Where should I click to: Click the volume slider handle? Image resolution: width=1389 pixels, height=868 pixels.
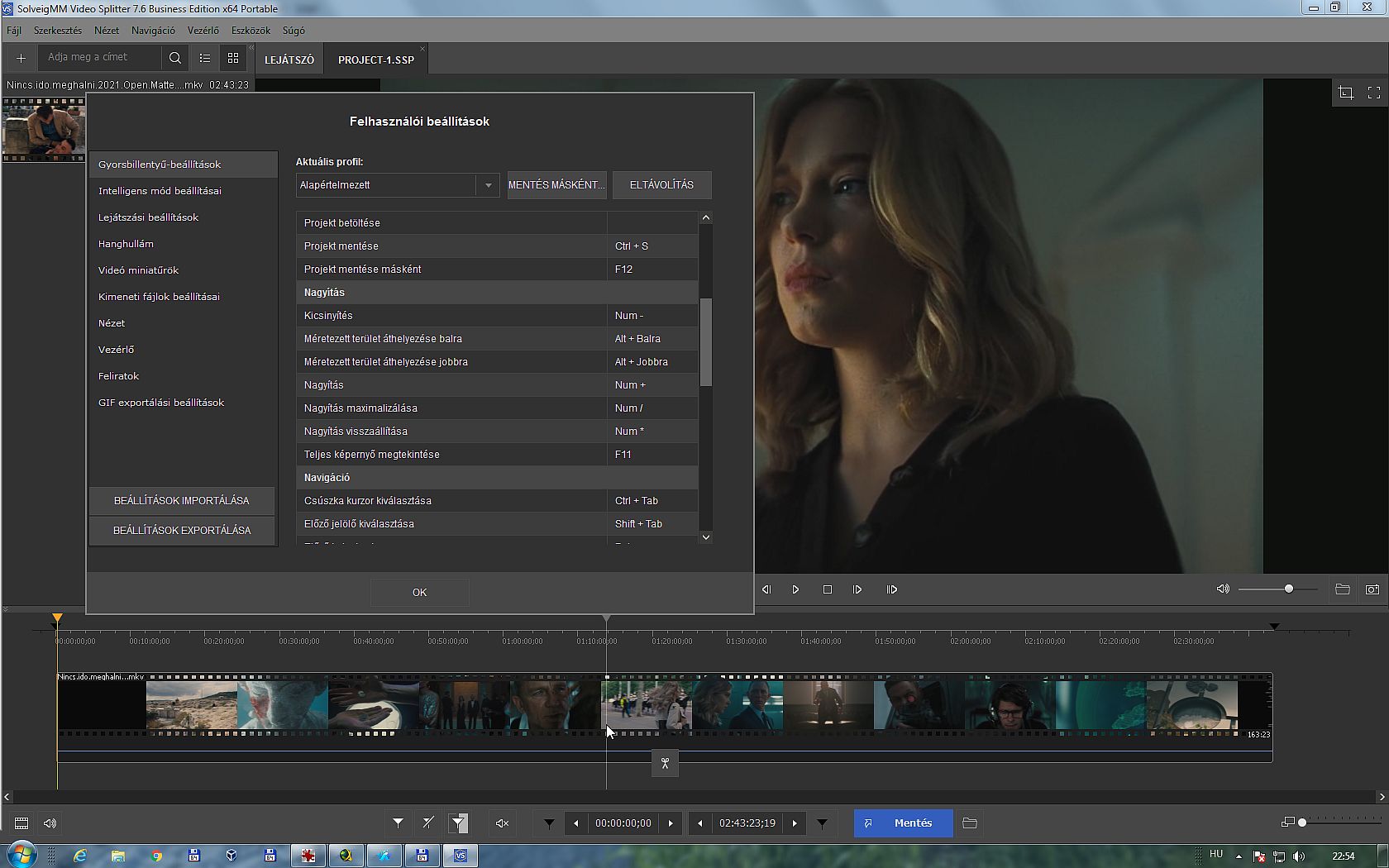coord(1288,589)
